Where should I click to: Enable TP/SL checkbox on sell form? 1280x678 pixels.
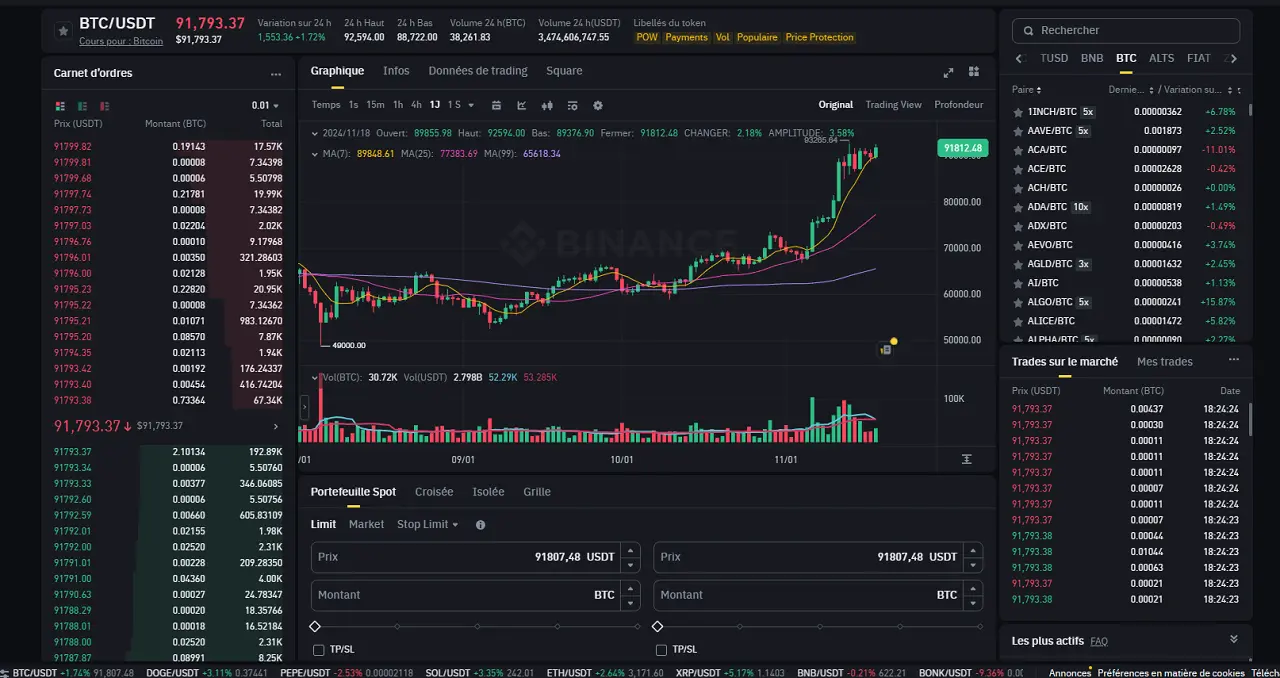(x=661, y=650)
